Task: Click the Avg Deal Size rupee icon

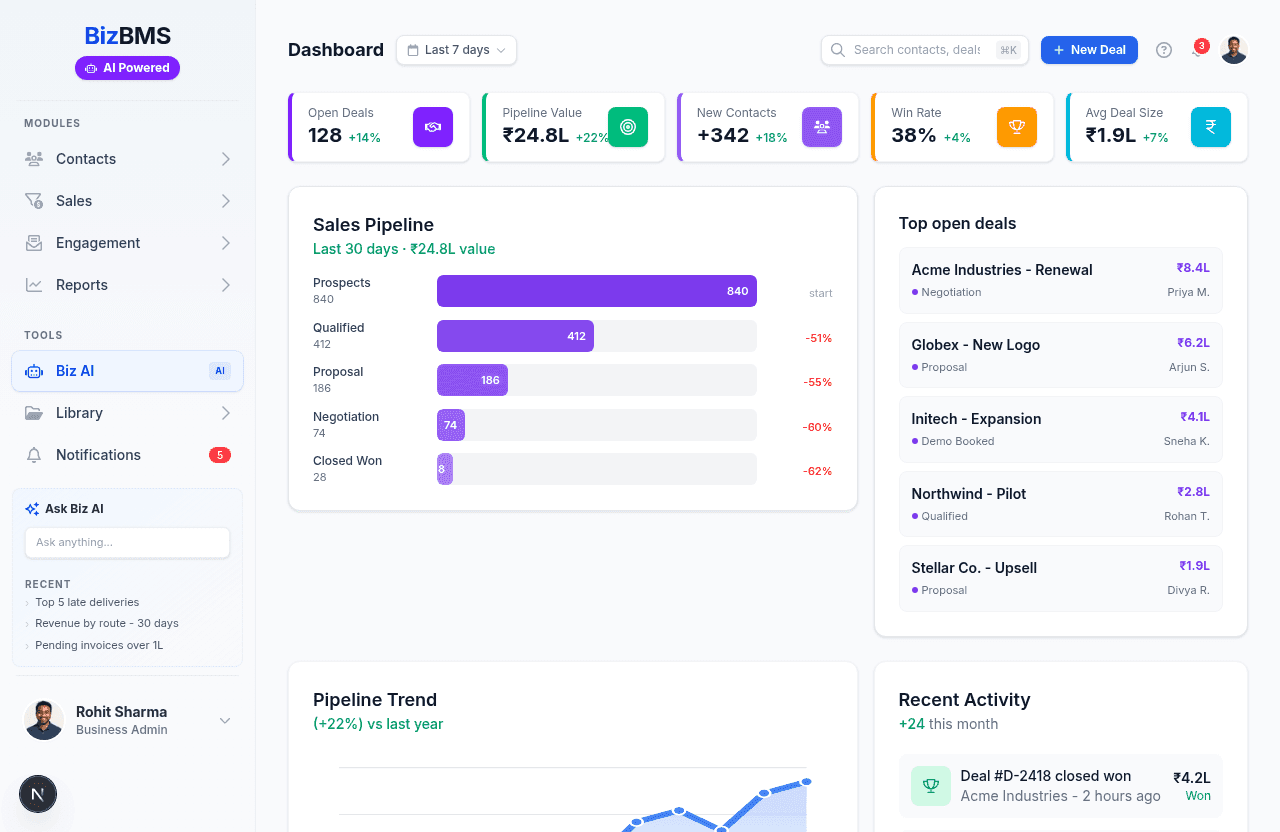Action: click(1210, 127)
